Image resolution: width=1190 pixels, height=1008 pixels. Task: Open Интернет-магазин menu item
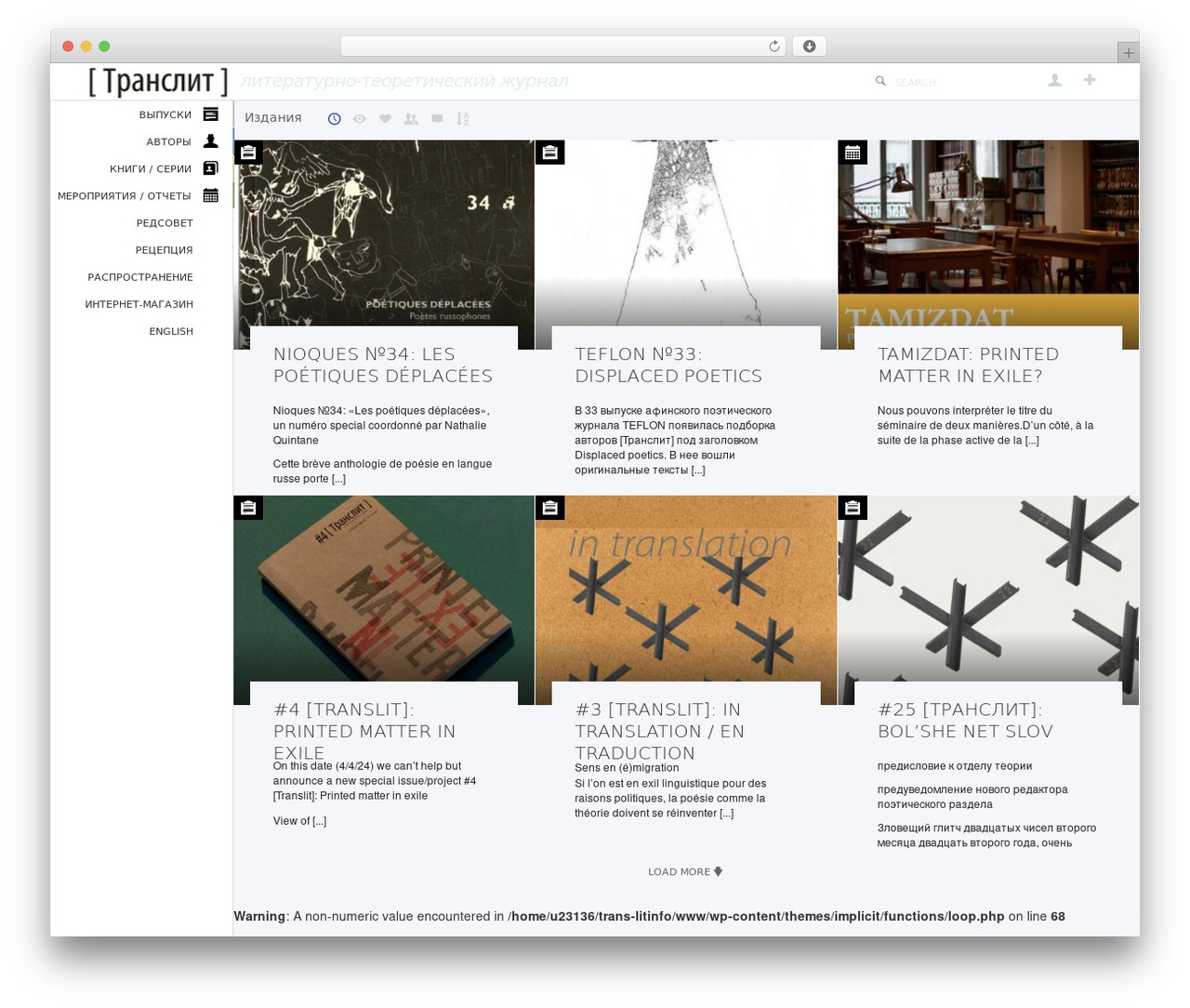click(139, 304)
